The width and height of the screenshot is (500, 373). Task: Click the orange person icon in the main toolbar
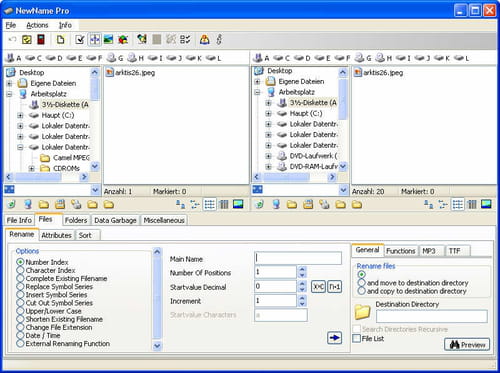pyautogui.click(x=205, y=40)
